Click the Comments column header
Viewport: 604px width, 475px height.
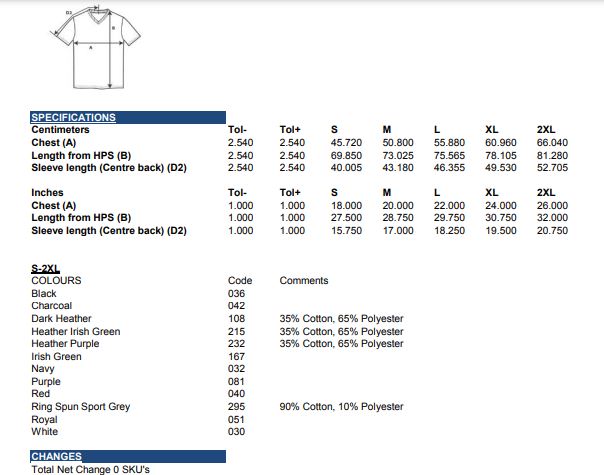(x=303, y=281)
